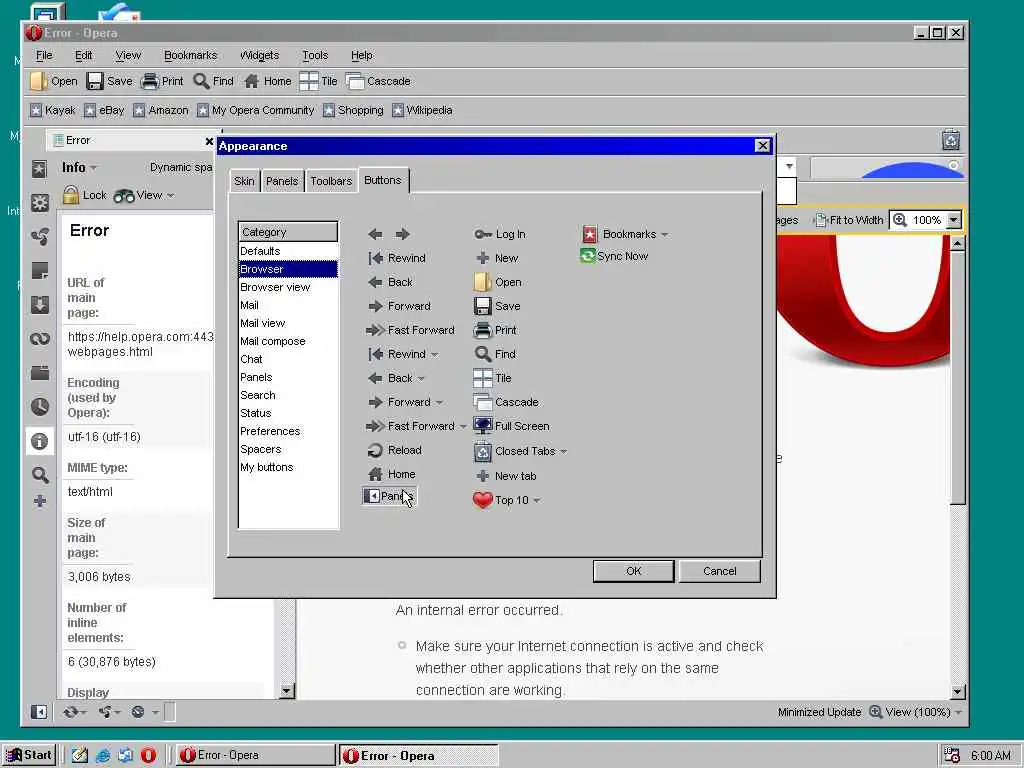
Task: Click OK in the Appearance dialog
Action: [x=633, y=571]
